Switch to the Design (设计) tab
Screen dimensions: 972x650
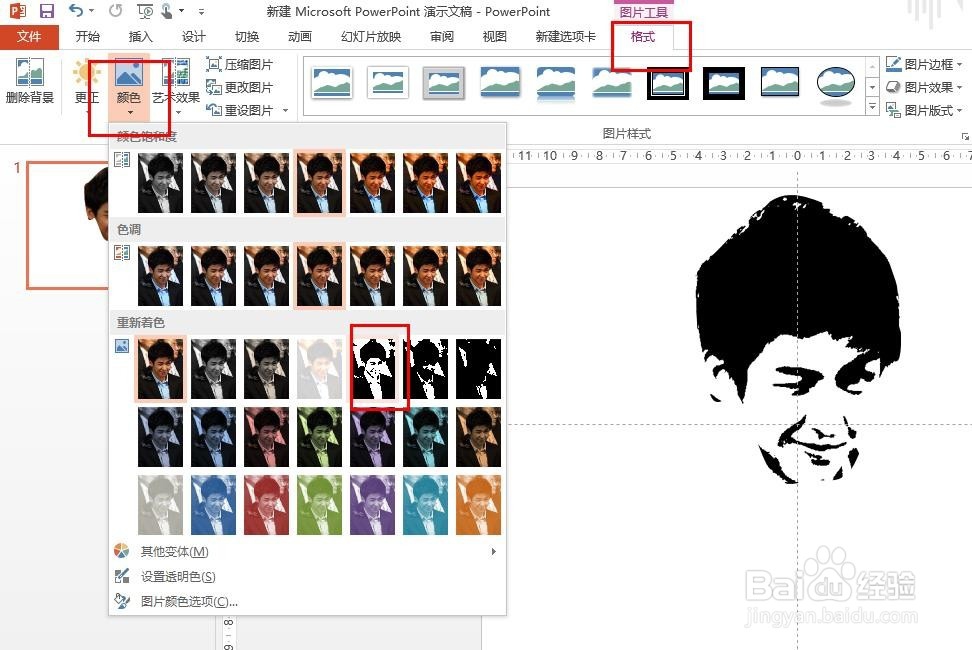pos(193,37)
